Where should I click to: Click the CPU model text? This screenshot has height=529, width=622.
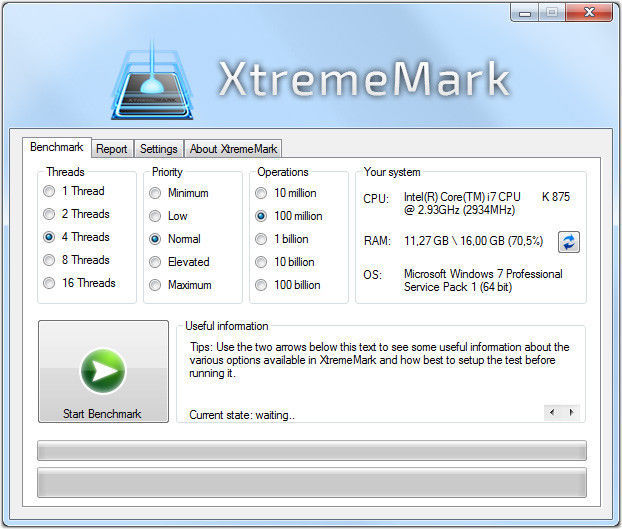487,203
